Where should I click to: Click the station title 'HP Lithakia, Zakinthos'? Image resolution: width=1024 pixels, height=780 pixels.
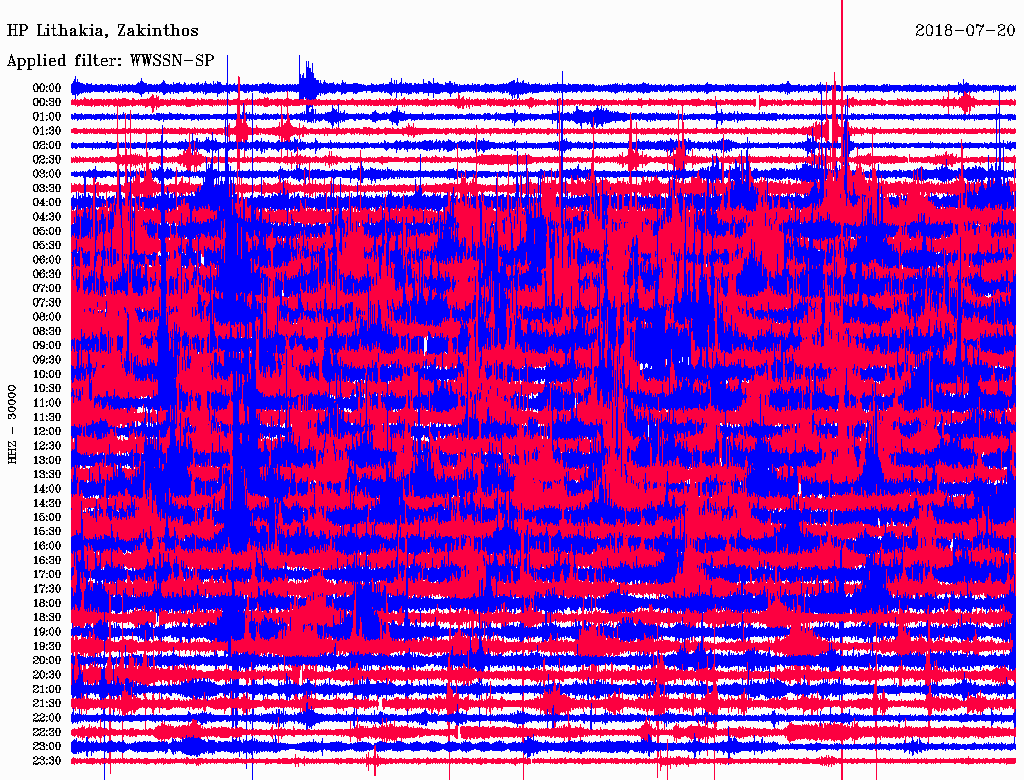click(103, 31)
